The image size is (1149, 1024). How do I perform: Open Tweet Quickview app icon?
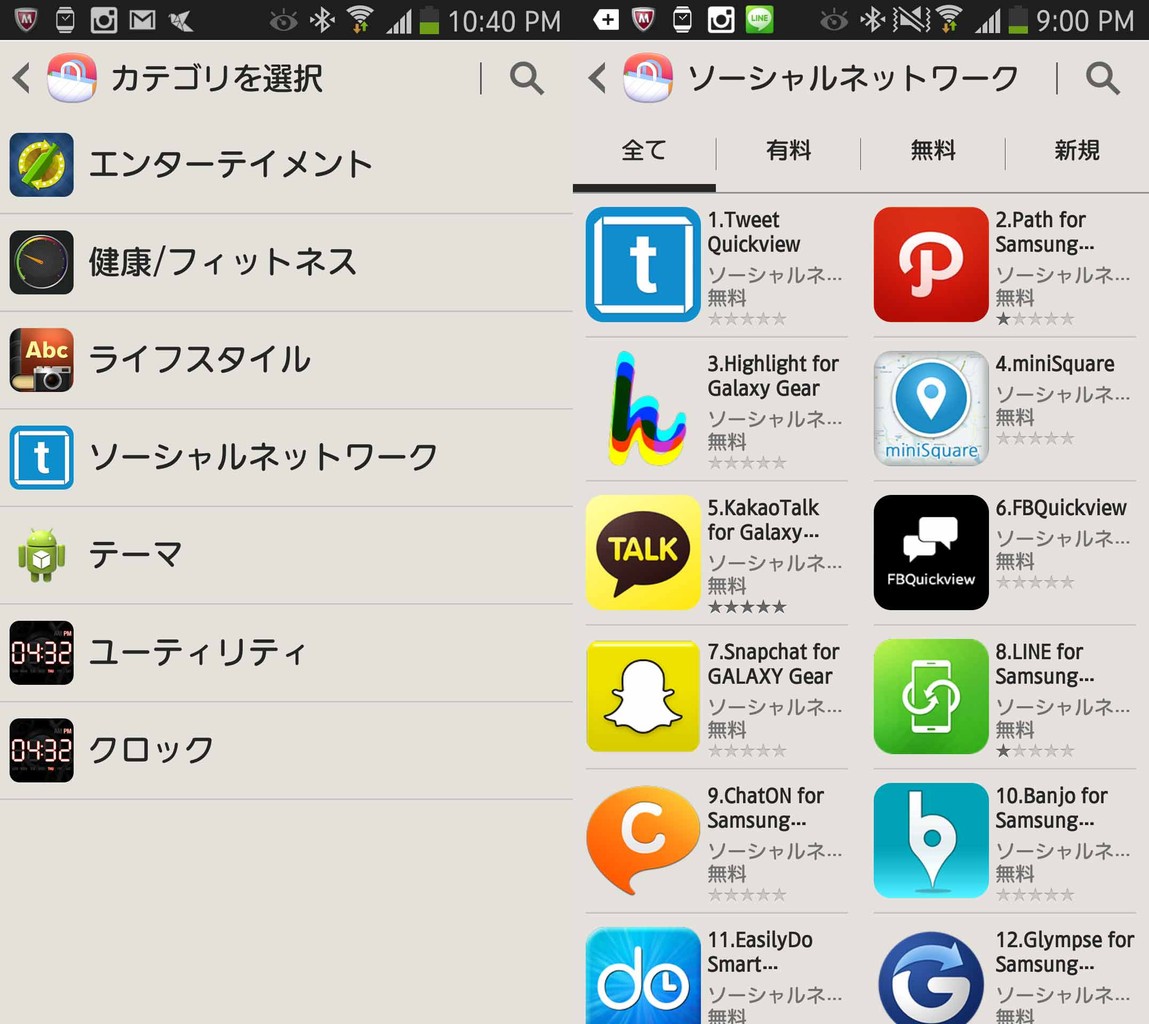click(x=643, y=265)
